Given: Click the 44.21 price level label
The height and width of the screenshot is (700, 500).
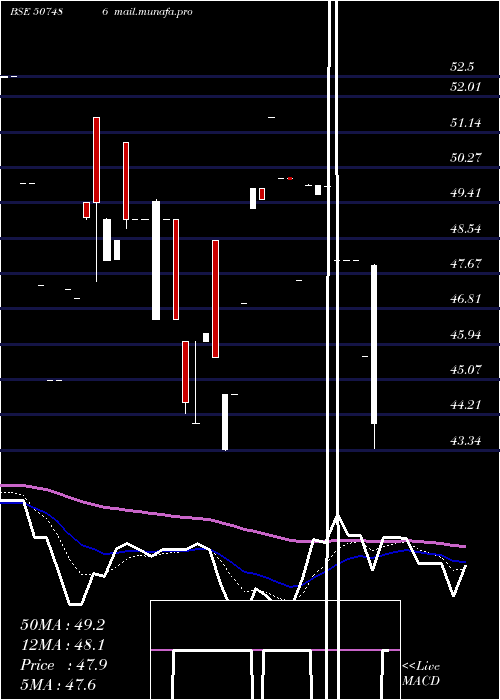Looking at the screenshot, I should click(x=466, y=405).
